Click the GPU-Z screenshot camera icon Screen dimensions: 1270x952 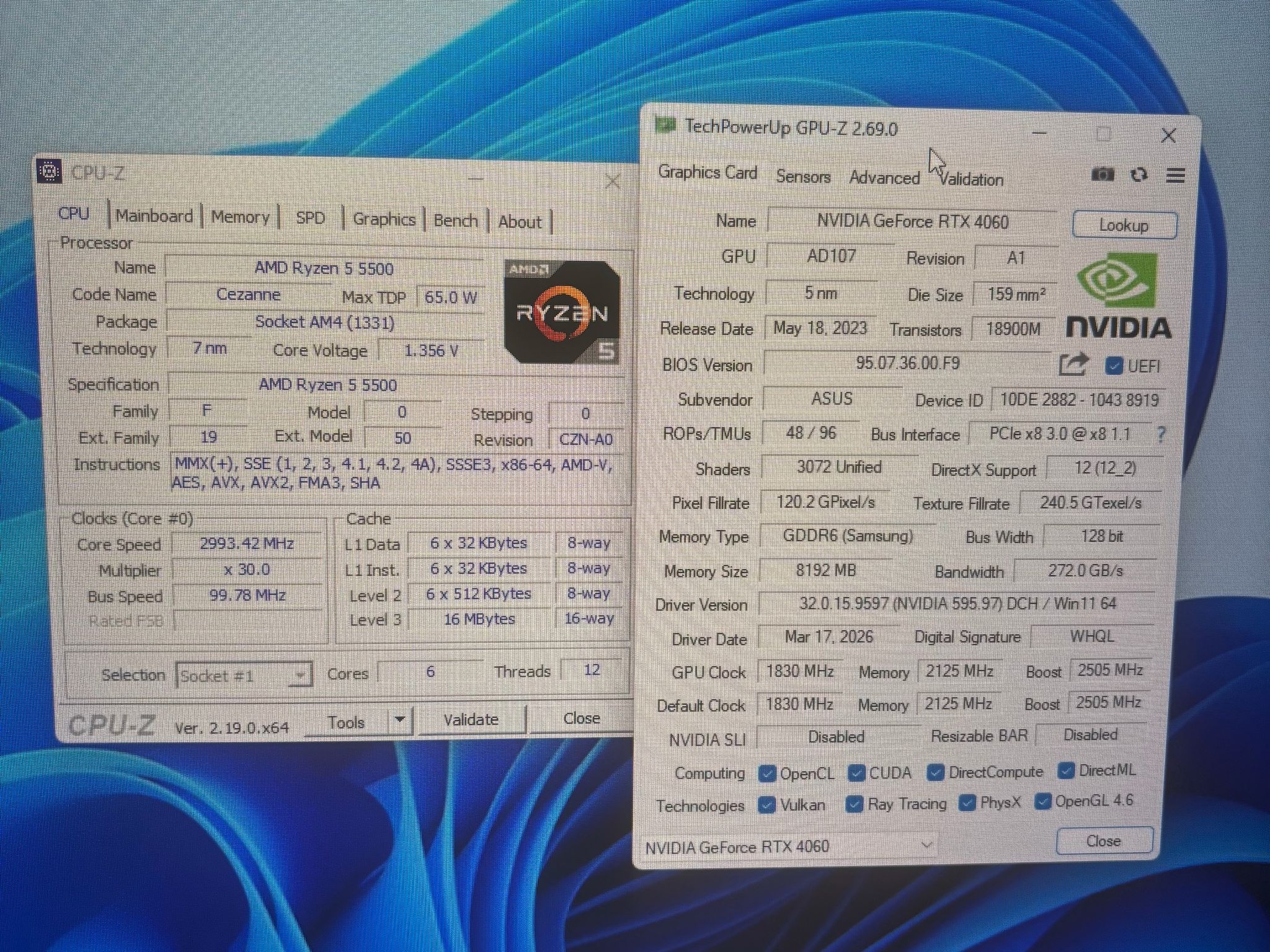point(1102,175)
